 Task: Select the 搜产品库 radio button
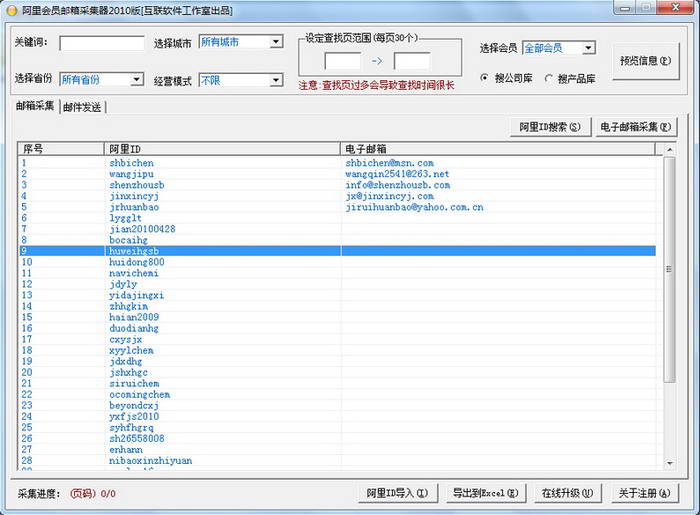549,78
